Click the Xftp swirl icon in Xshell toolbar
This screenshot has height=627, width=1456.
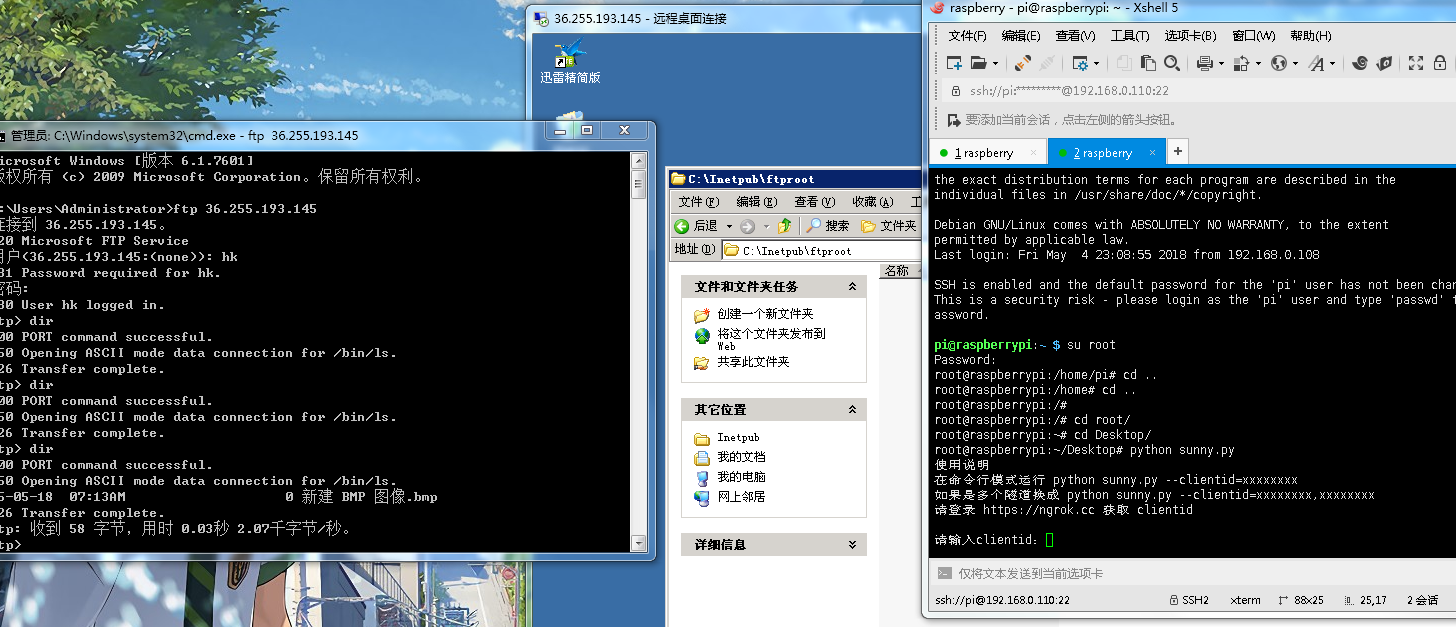click(x=1360, y=63)
